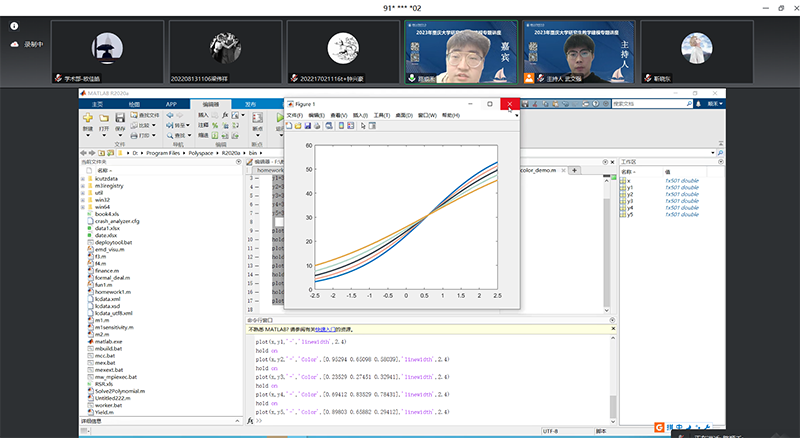
Task: Open the New dropdown arrow in ribbon
Action: tap(88, 136)
